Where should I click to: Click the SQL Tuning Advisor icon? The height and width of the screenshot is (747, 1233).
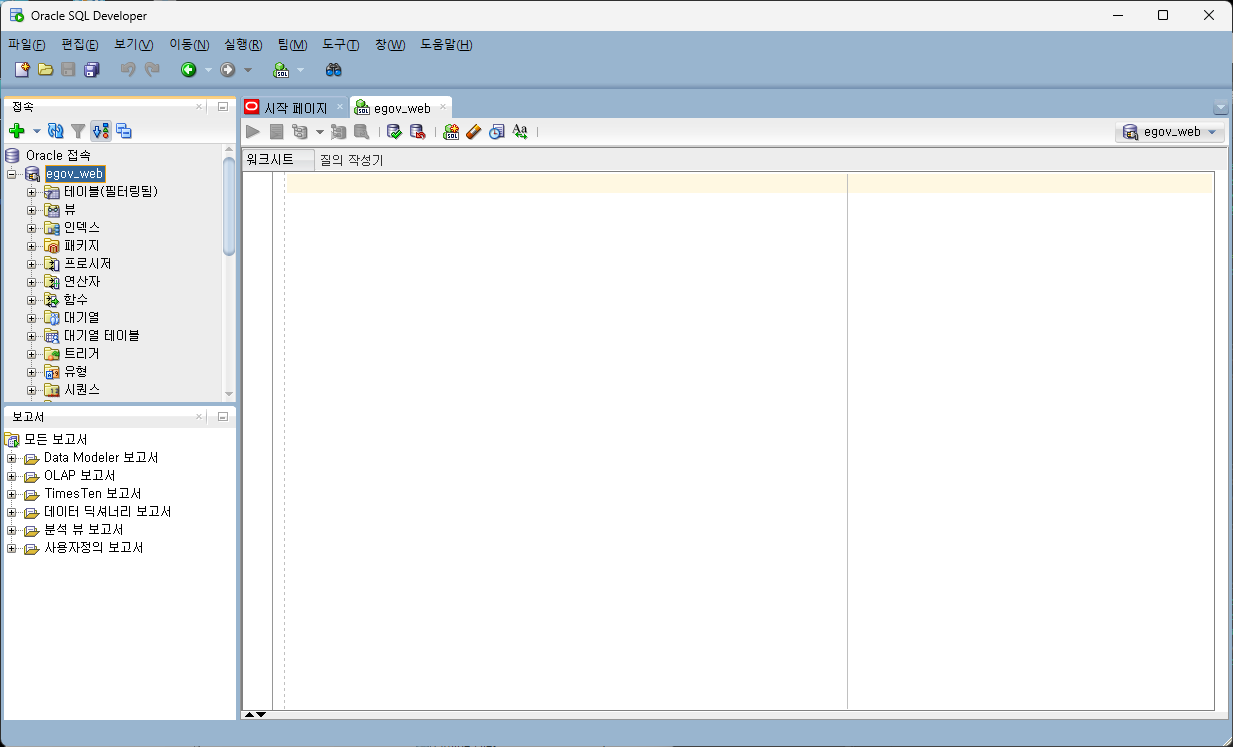click(361, 132)
